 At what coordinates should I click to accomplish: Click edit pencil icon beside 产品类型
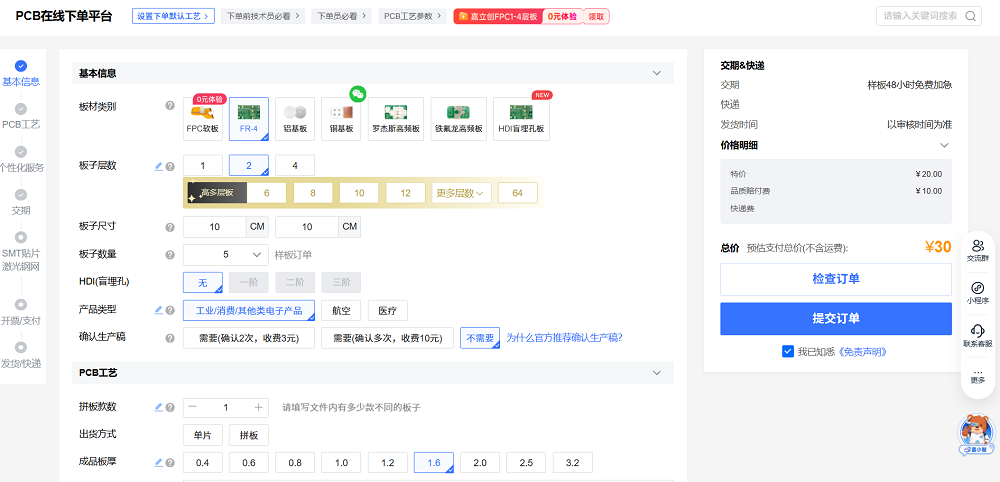[x=159, y=310]
